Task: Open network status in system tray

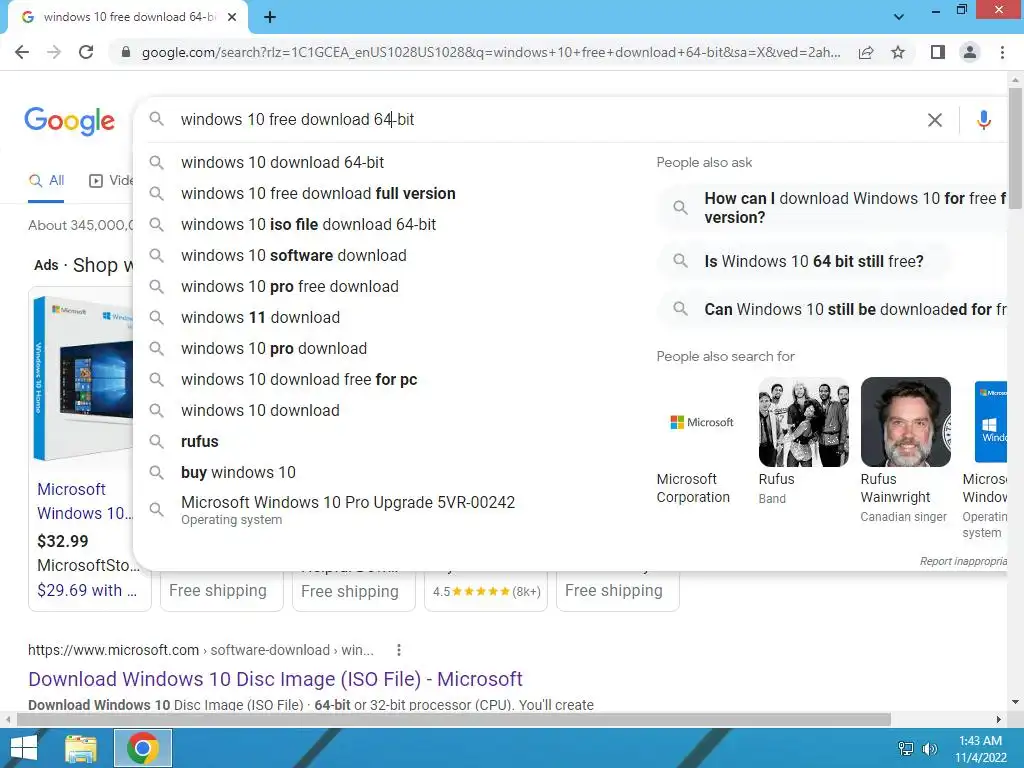Action: tap(906, 748)
